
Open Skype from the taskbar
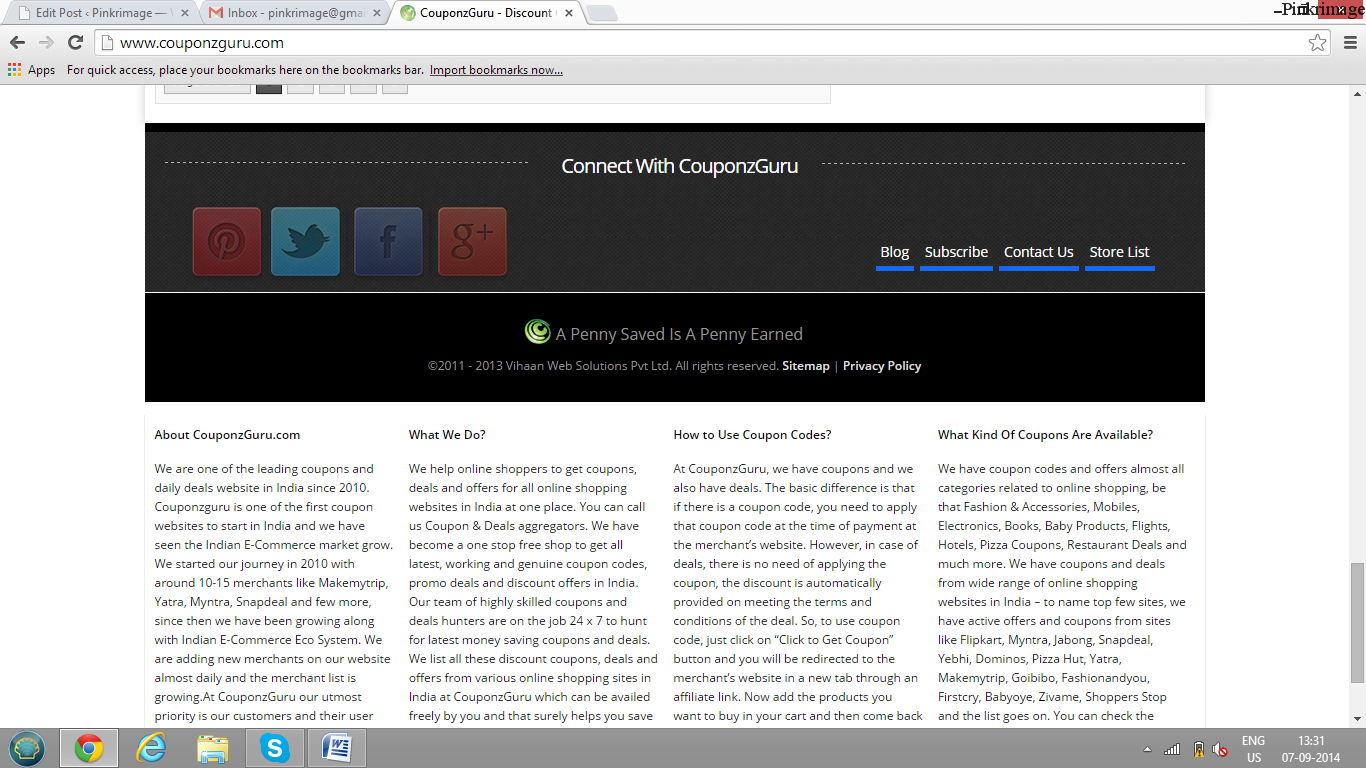(x=275, y=748)
